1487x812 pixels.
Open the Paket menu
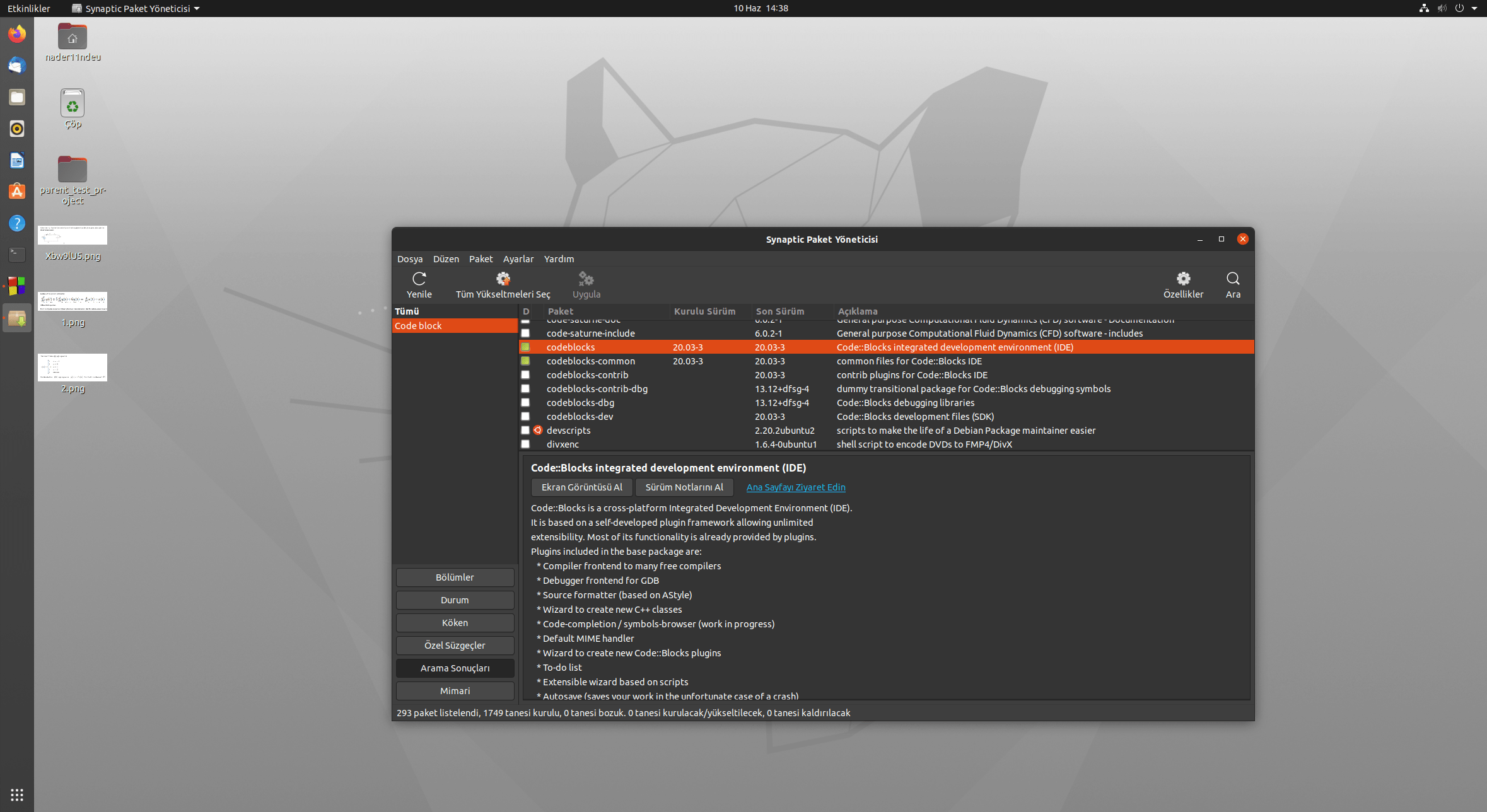481,259
